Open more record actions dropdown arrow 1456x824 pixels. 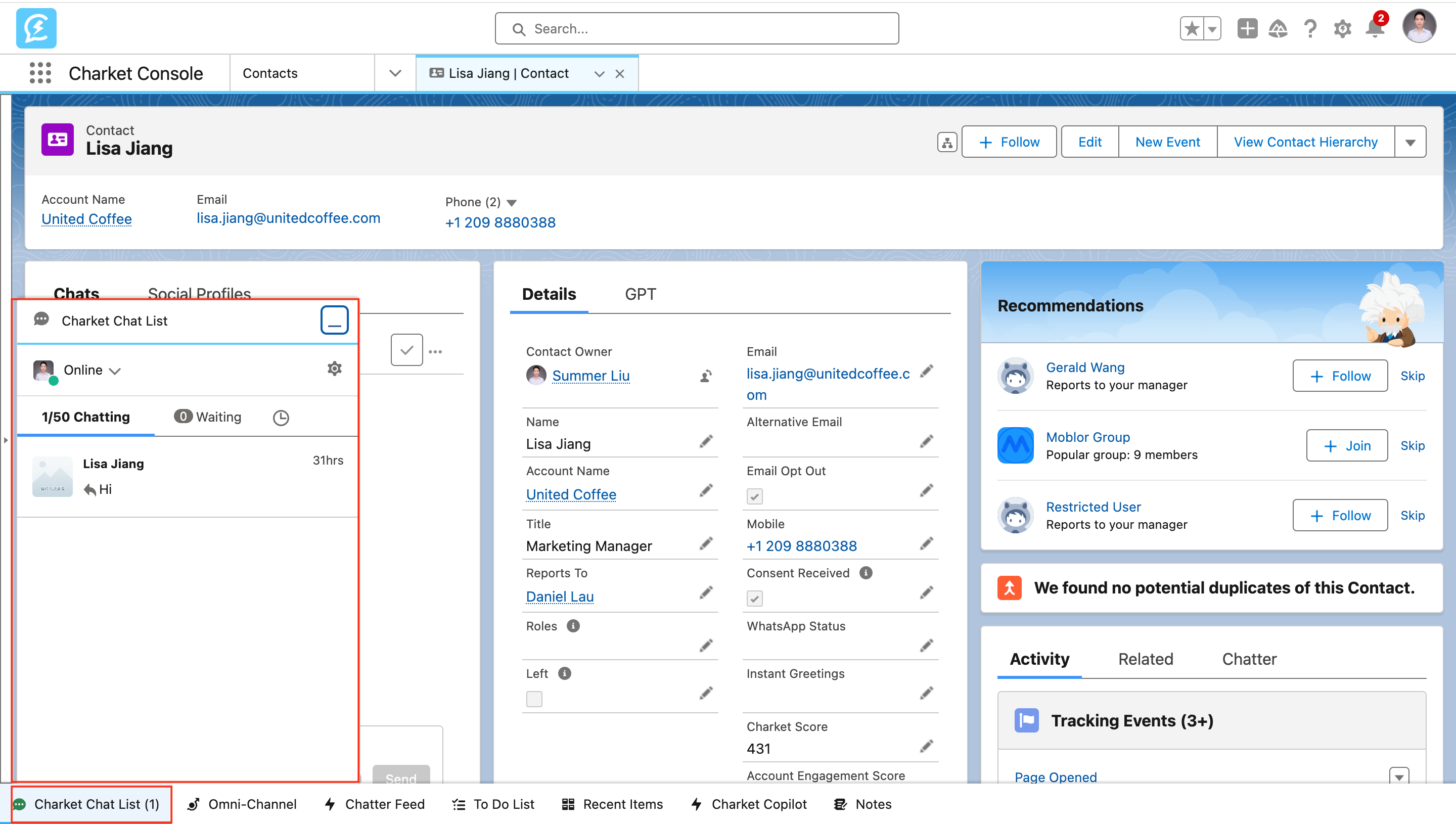1410,142
